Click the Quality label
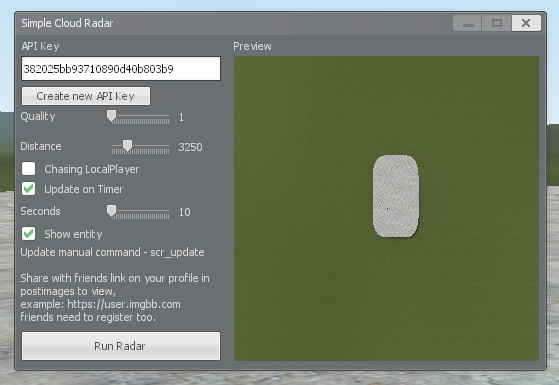 coord(38,117)
